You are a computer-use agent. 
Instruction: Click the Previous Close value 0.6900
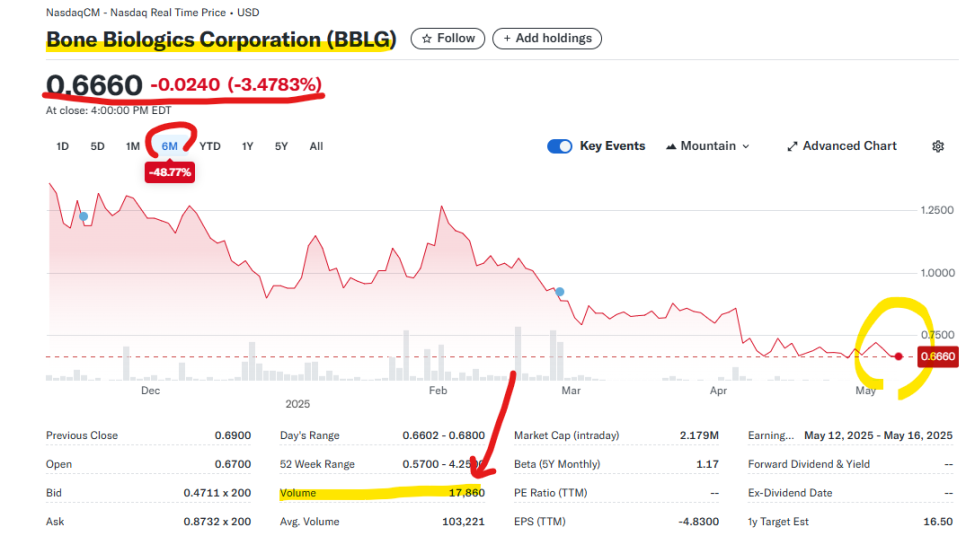click(x=233, y=436)
